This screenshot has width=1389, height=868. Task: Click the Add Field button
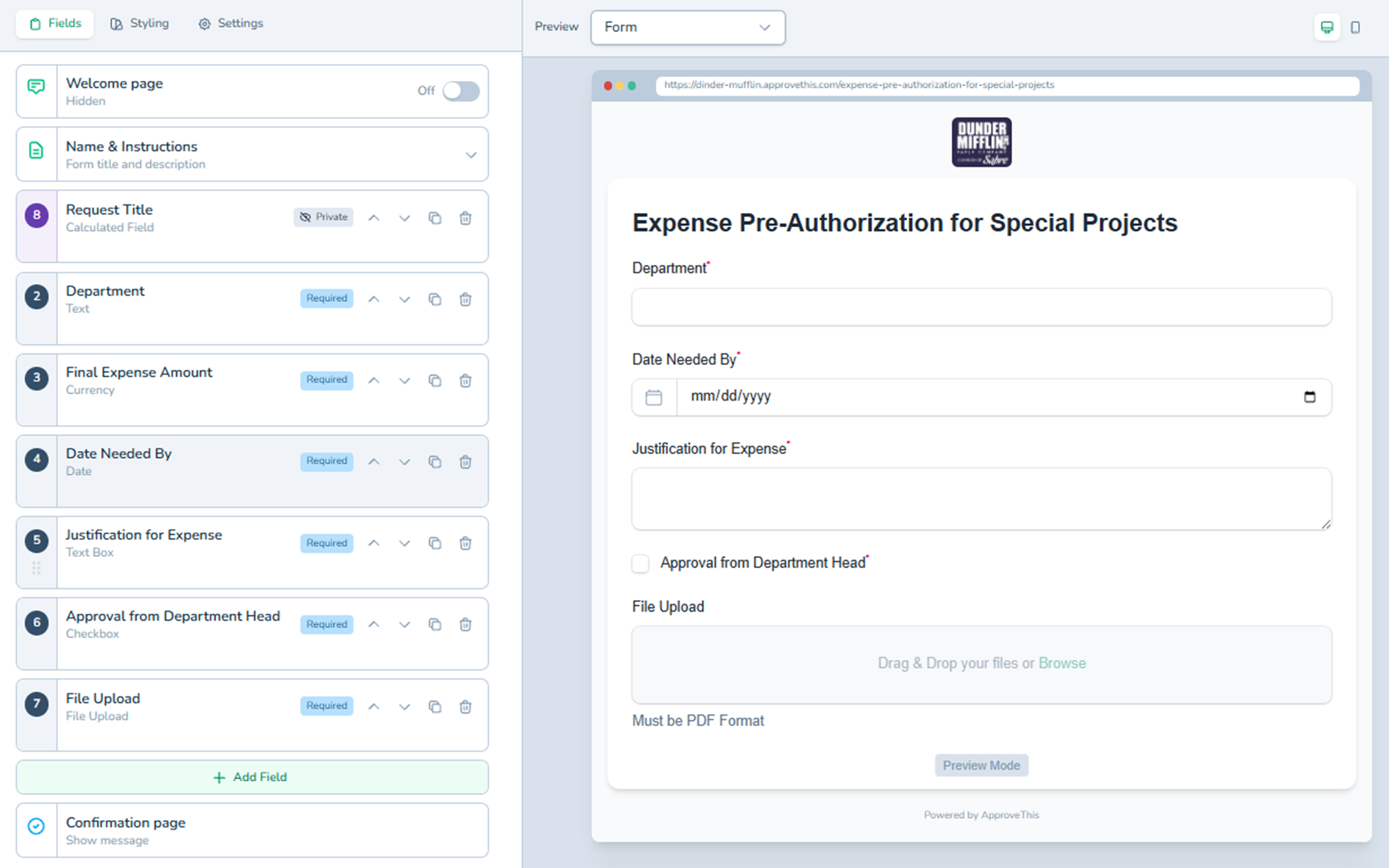[x=251, y=777]
